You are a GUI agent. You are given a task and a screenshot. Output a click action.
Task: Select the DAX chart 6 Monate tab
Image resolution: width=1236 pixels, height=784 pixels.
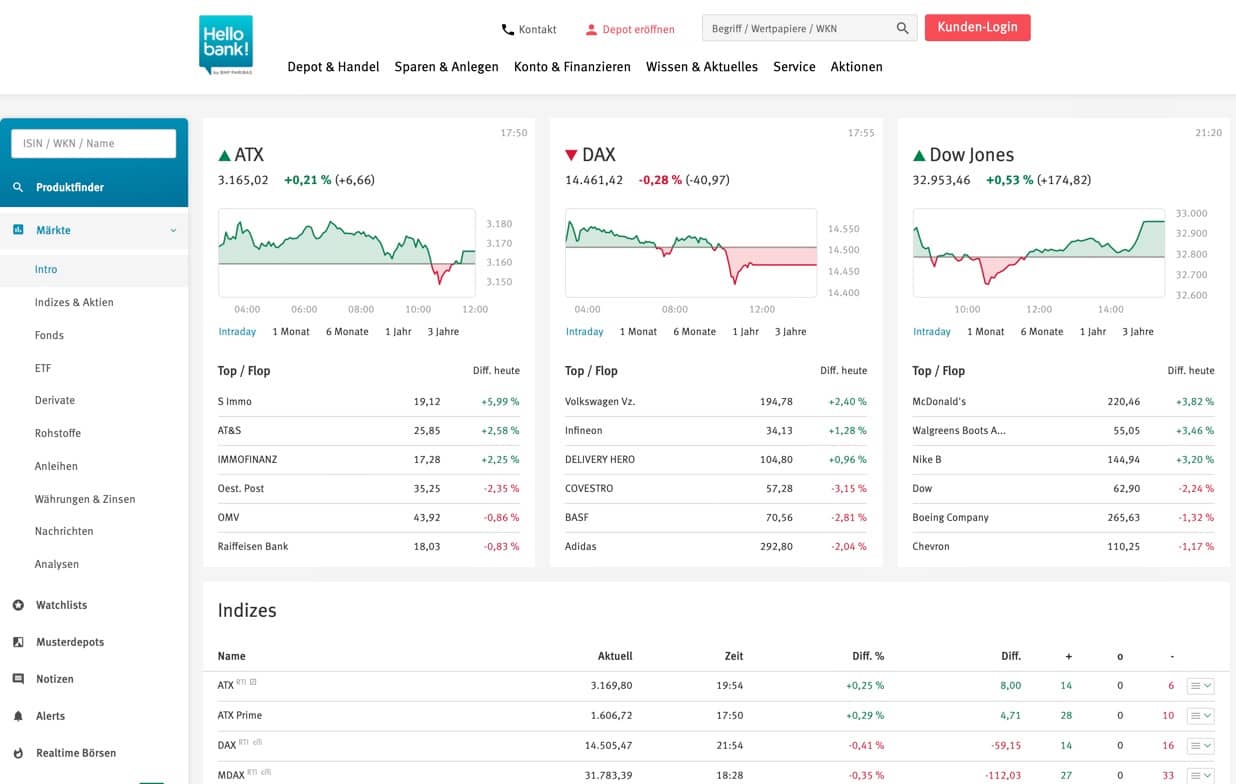click(694, 332)
